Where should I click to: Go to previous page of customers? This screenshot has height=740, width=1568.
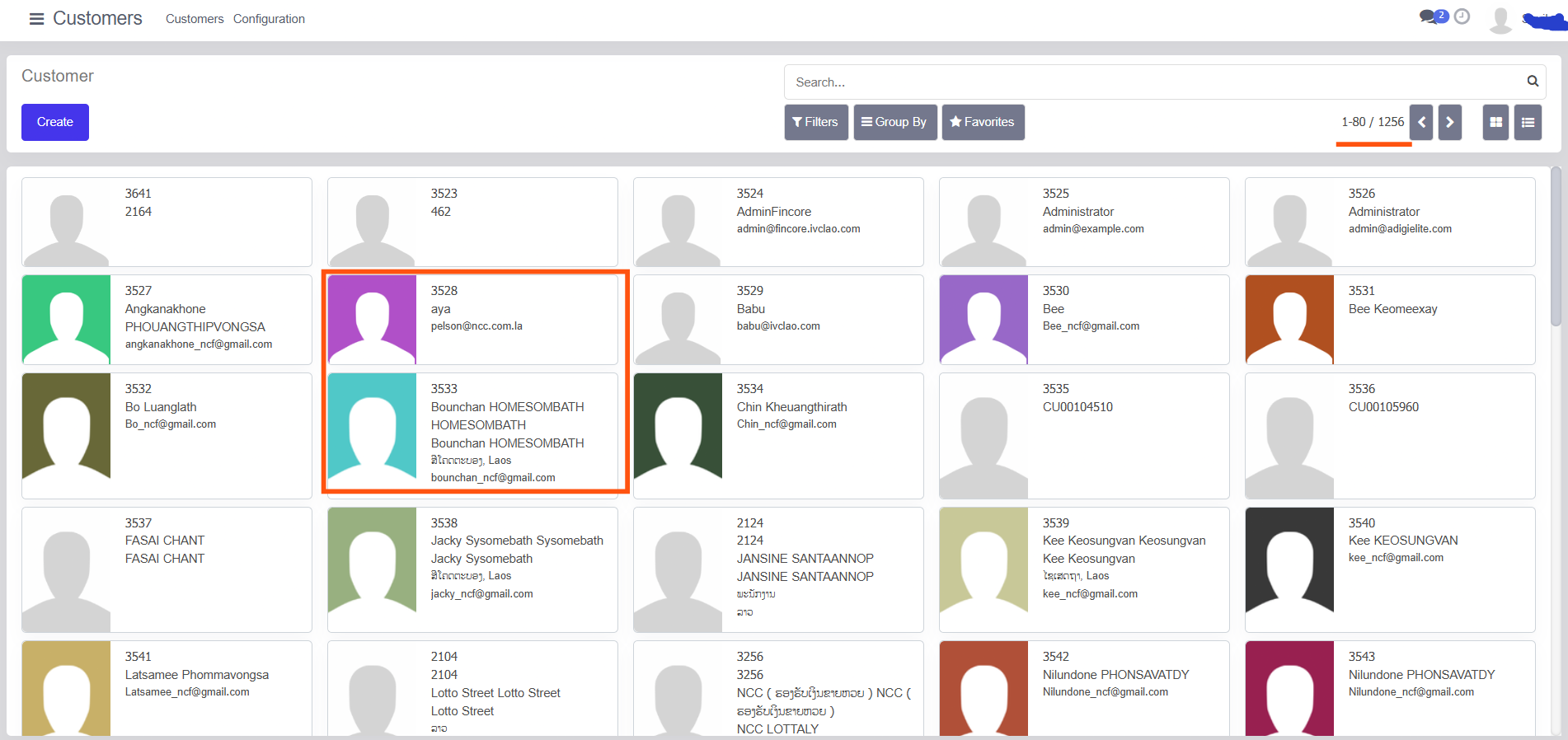[x=1421, y=123]
